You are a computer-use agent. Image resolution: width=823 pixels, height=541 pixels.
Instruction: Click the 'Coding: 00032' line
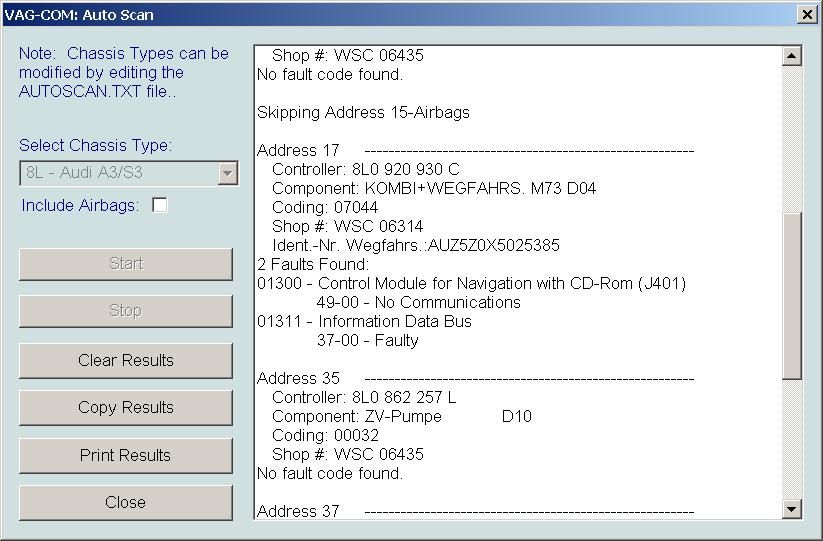(325, 435)
